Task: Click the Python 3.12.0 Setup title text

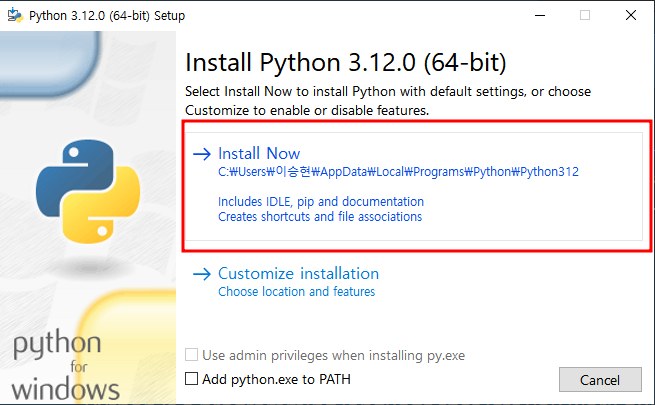Action: click(107, 16)
